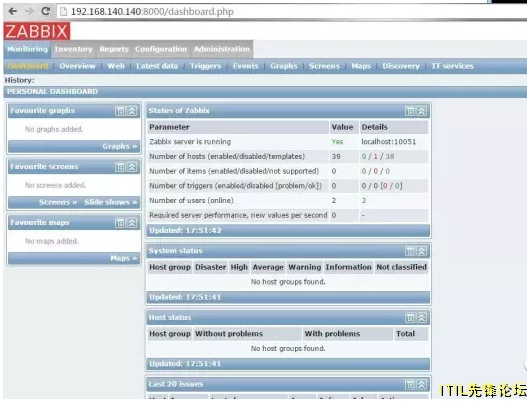Reload the page with refresh icon
This screenshot has height=401, width=527.
coord(46,11)
